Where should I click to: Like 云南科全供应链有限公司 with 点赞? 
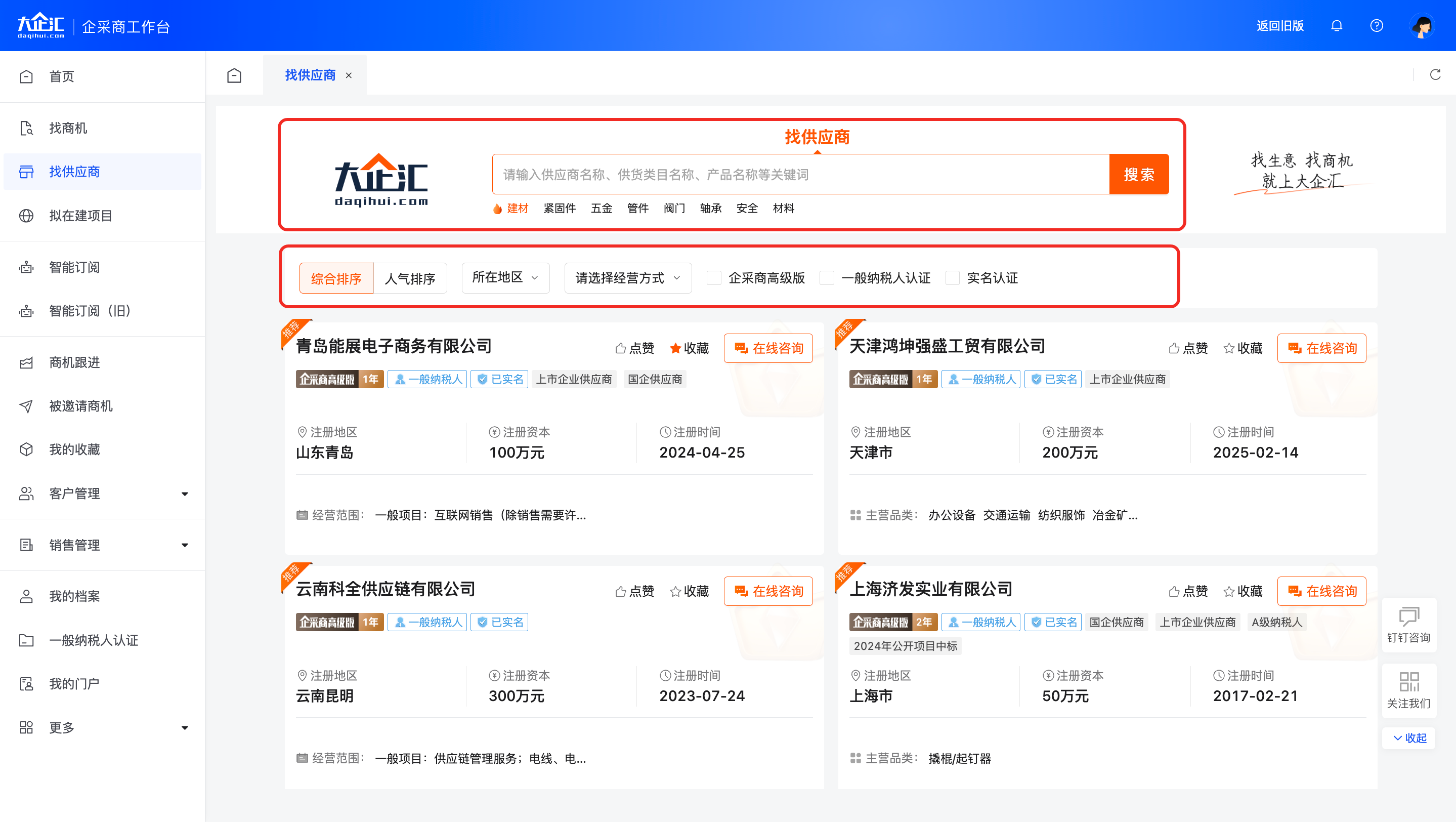(634, 591)
